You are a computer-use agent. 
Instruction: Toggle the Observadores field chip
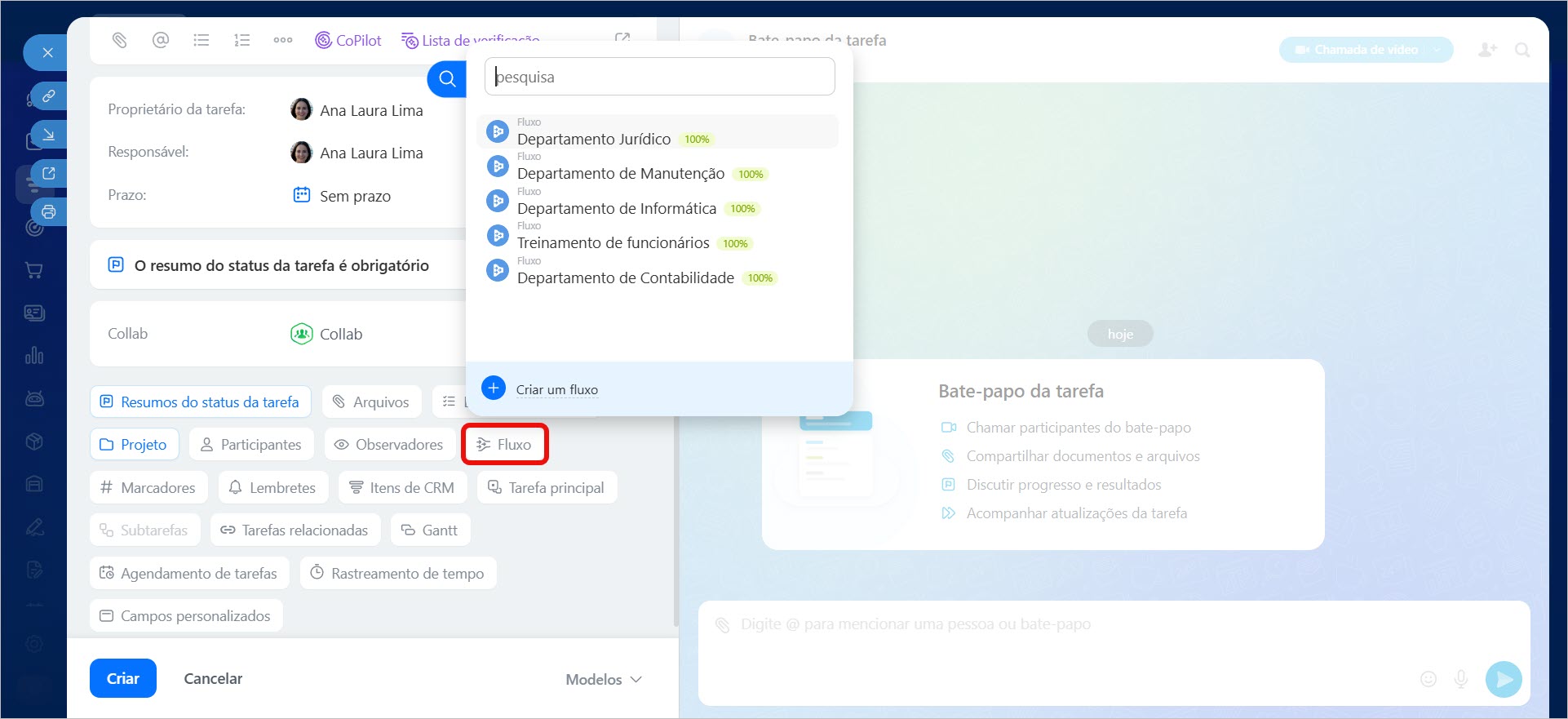click(389, 445)
